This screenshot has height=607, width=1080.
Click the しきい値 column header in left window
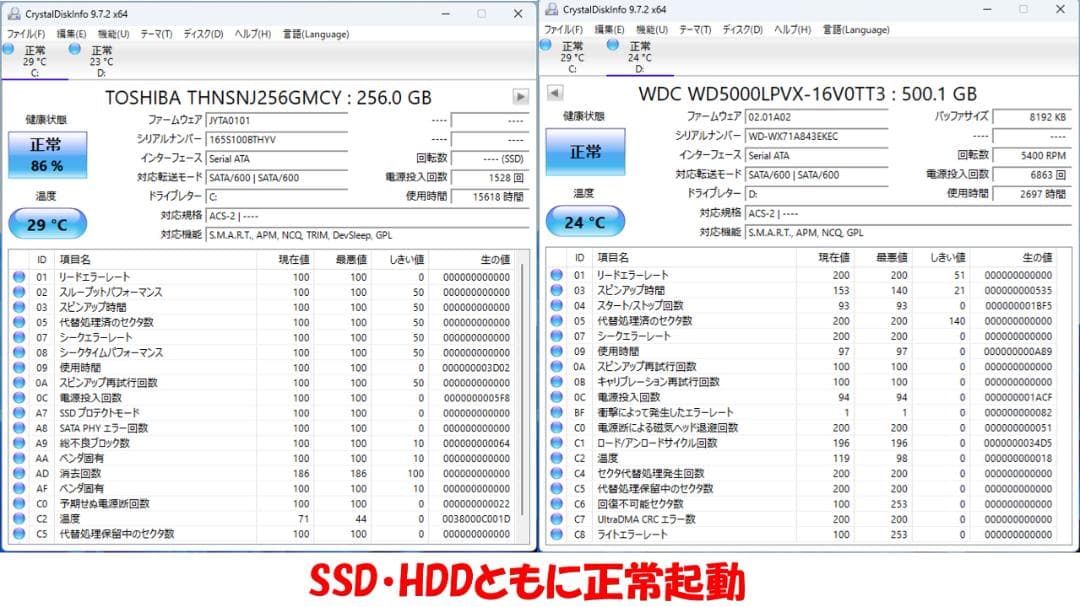[x=401, y=260]
